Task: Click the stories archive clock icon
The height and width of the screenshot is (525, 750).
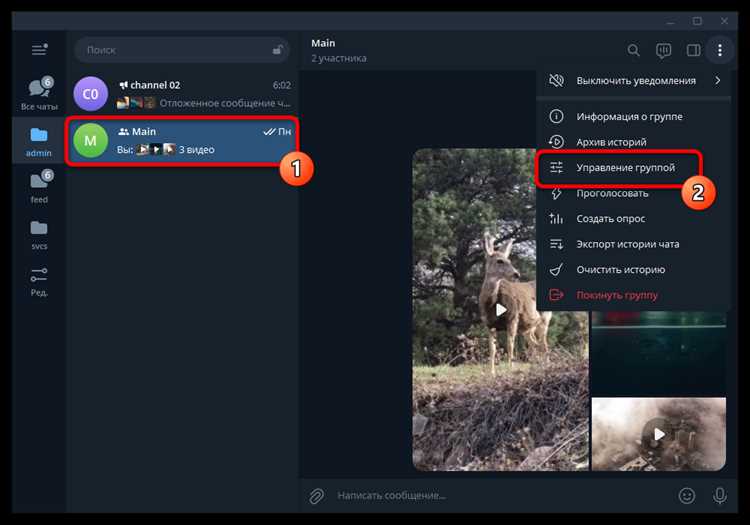Action: [556, 142]
